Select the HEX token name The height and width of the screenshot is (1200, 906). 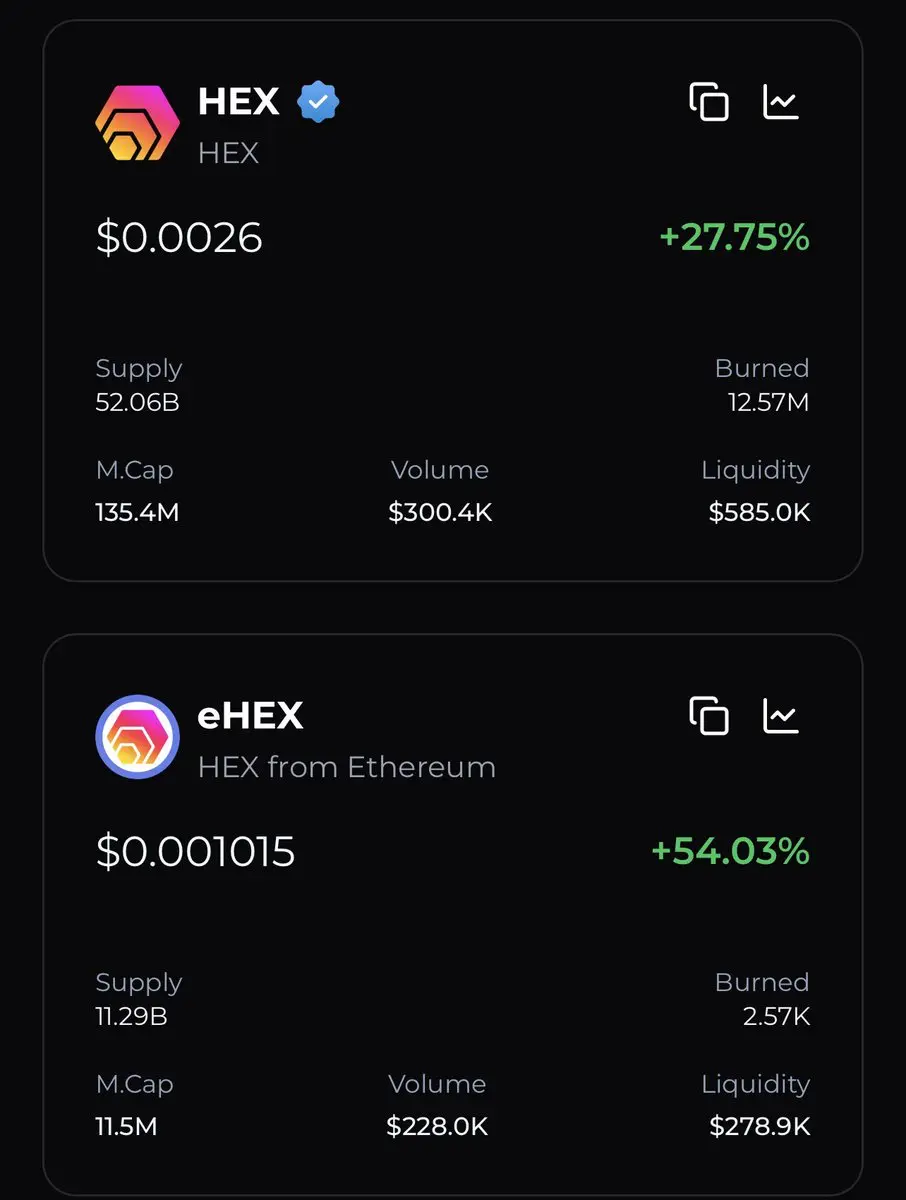(239, 102)
